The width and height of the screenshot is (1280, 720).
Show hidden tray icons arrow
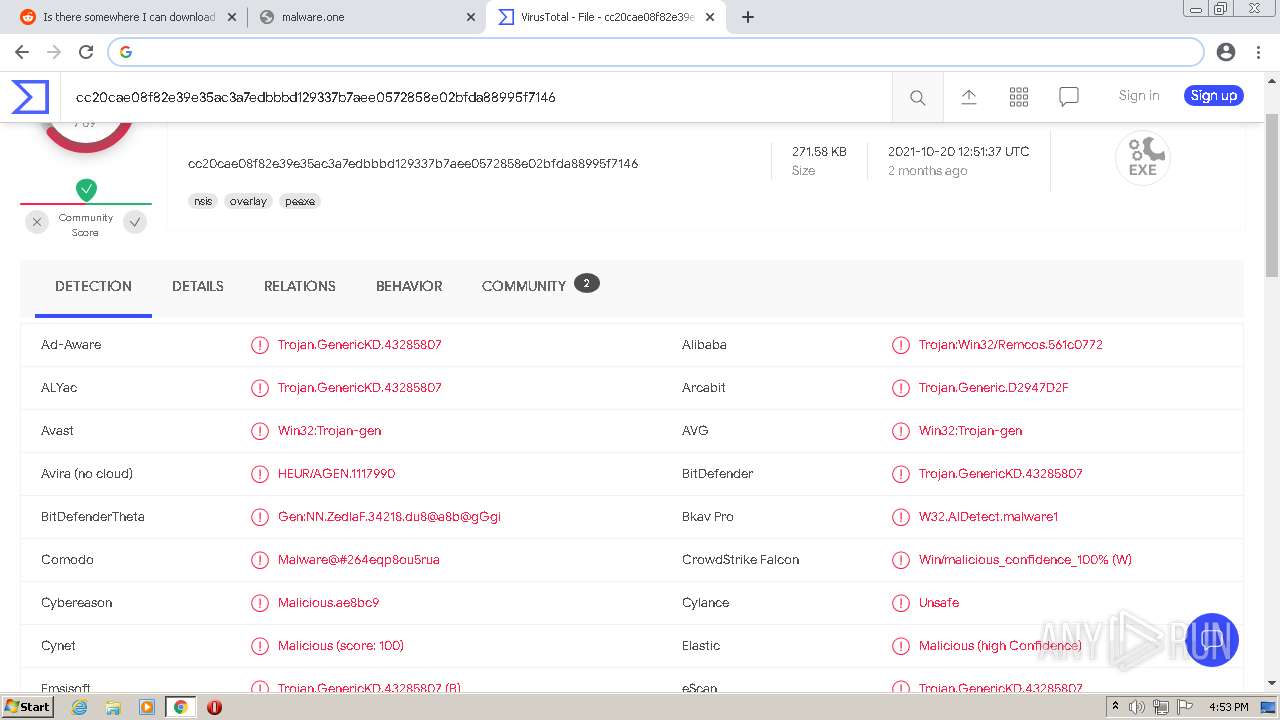point(1115,707)
